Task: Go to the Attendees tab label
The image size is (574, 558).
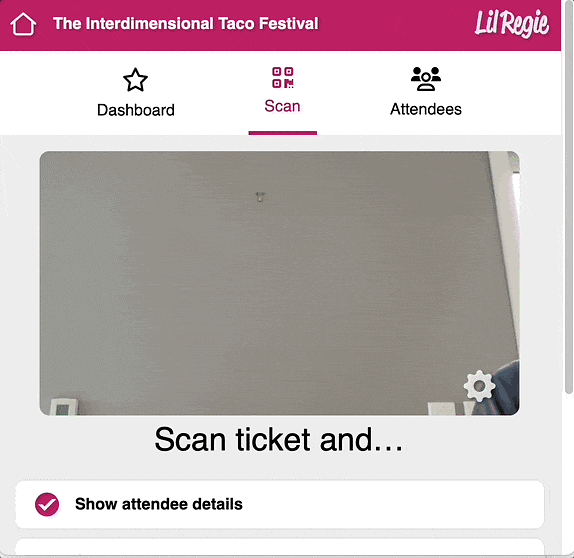Action: pyautogui.click(x=426, y=109)
